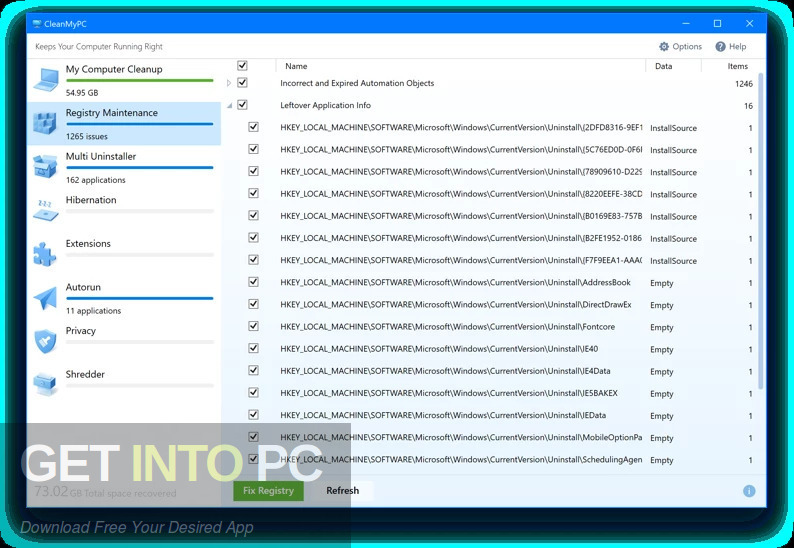Uncheck the IE40 entry checkbox
This screenshot has width=794, height=548.
pos(253,348)
